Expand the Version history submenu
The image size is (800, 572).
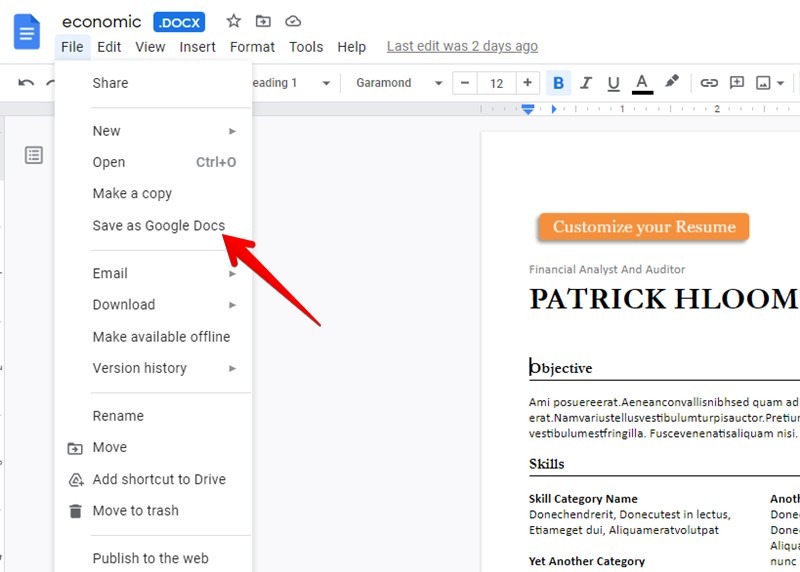[153, 368]
